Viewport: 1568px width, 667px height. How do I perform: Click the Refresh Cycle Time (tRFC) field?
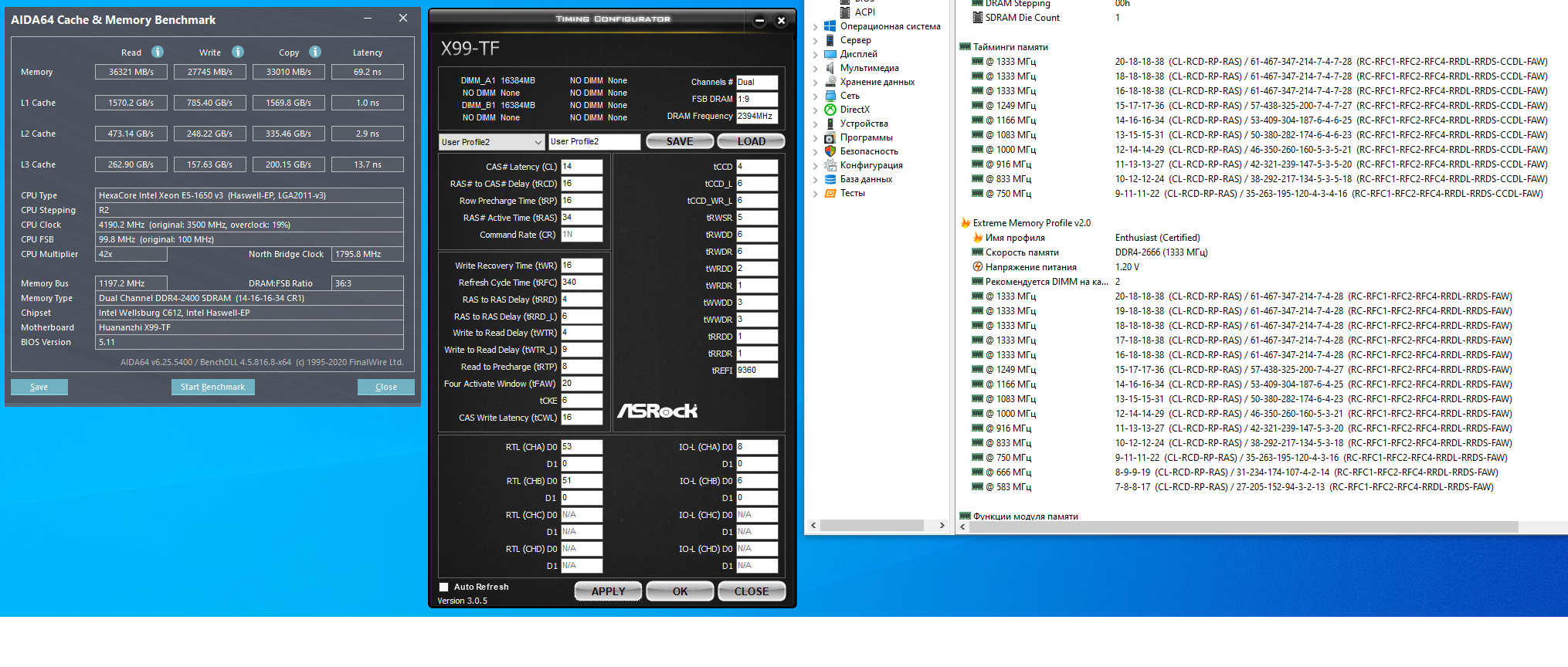[x=582, y=283]
